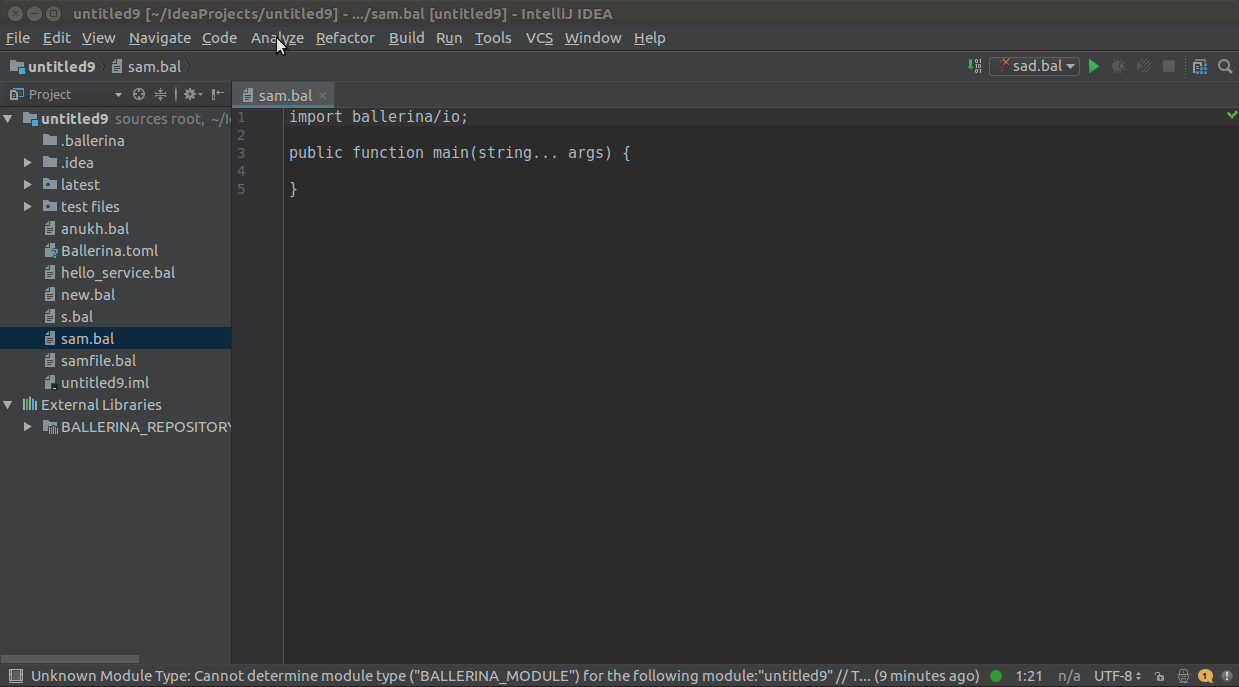Screen dimensions: 1239x687
Task: Toggle the read-only lock icon in status bar
Action: point(1160,676)
